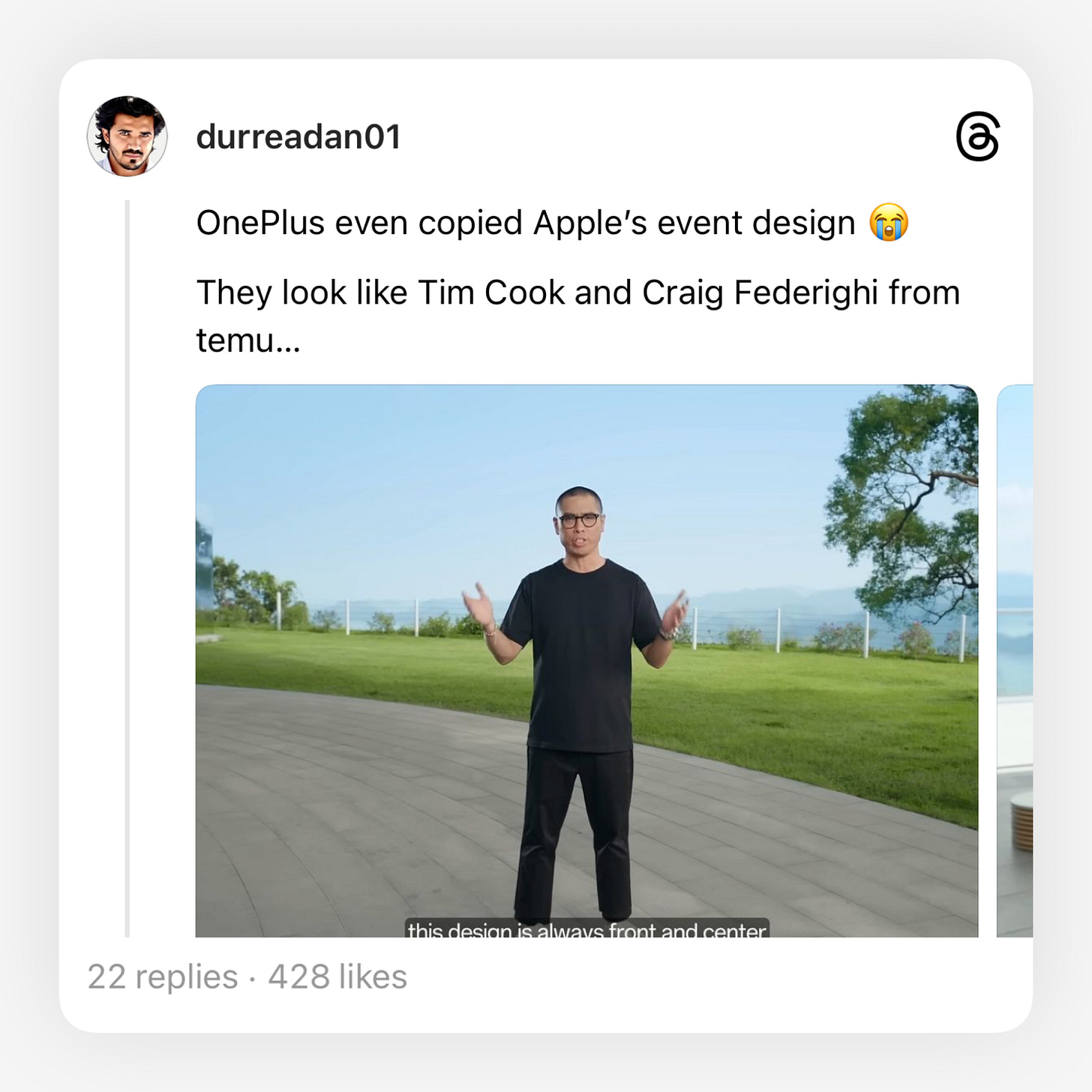Show the 22 replies list
Screen dimensions: 1092x1092
point(162,976)
